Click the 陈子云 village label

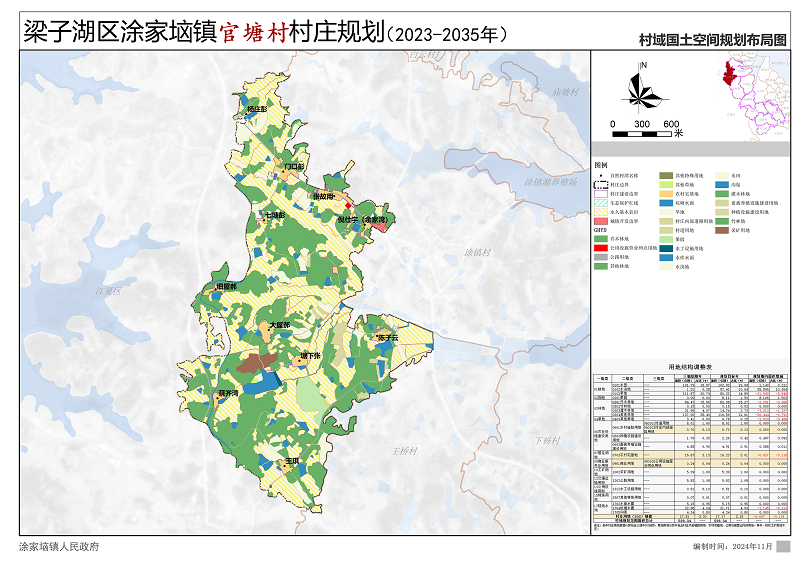click(388, 338)
